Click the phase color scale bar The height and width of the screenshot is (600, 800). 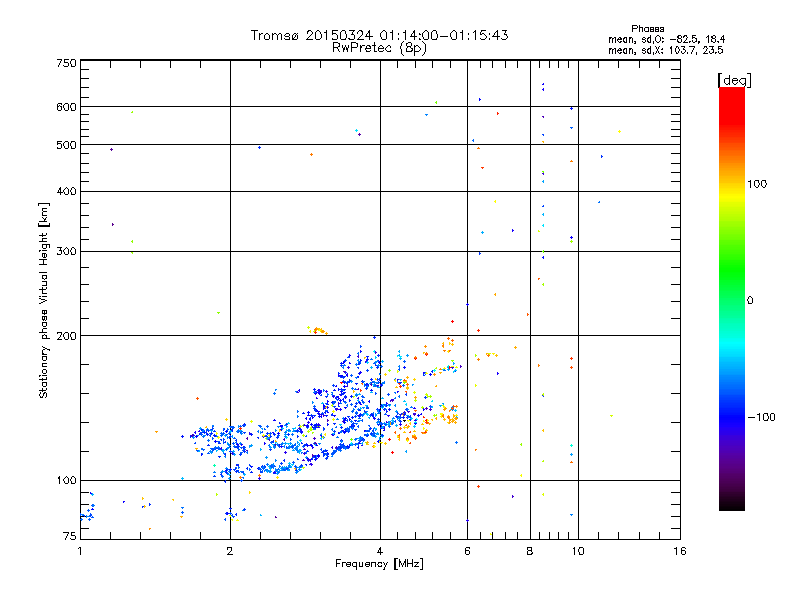pos(732,298)
